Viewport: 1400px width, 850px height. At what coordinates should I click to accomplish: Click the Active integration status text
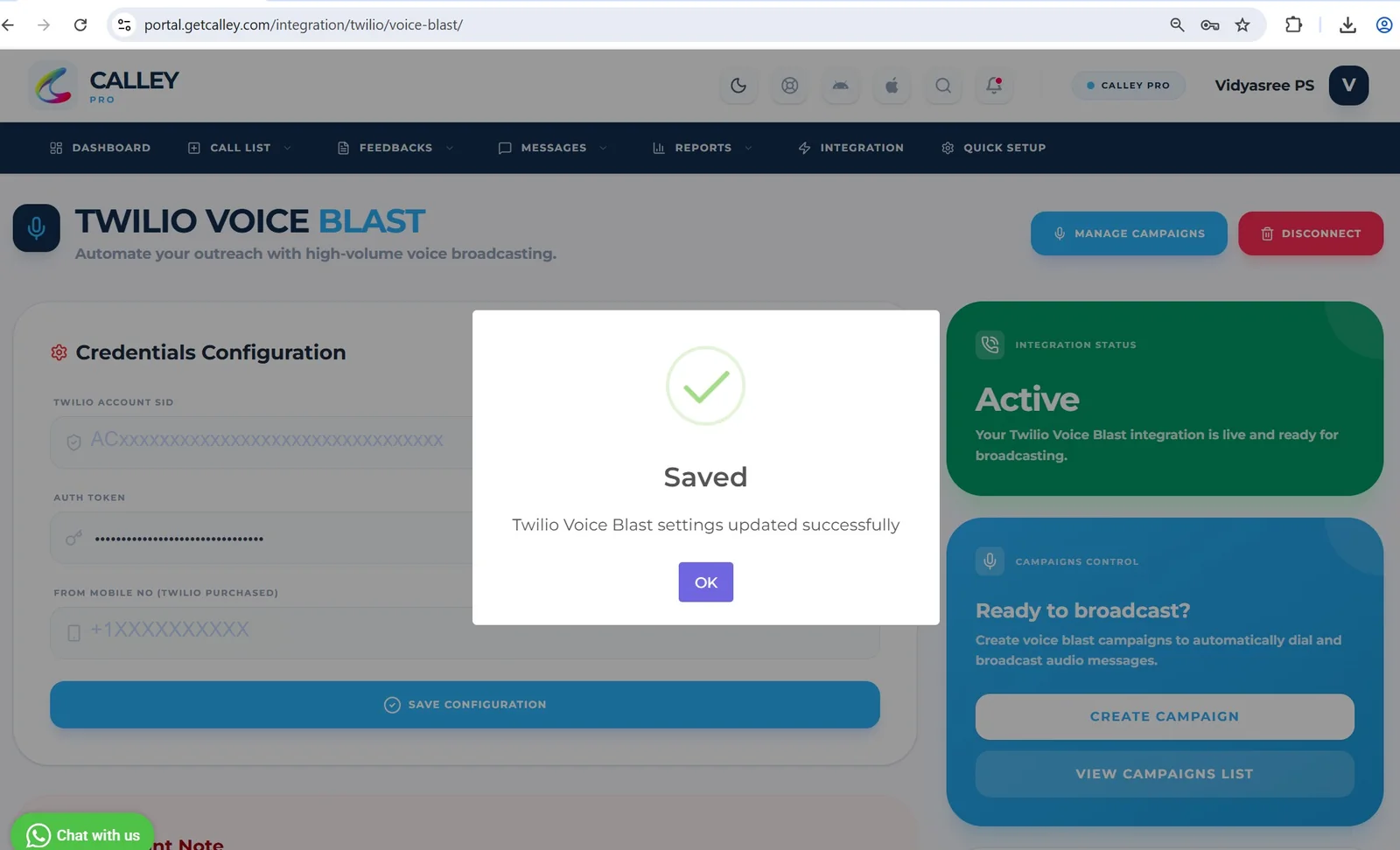pyautogui.click(x=1027, y=400)
